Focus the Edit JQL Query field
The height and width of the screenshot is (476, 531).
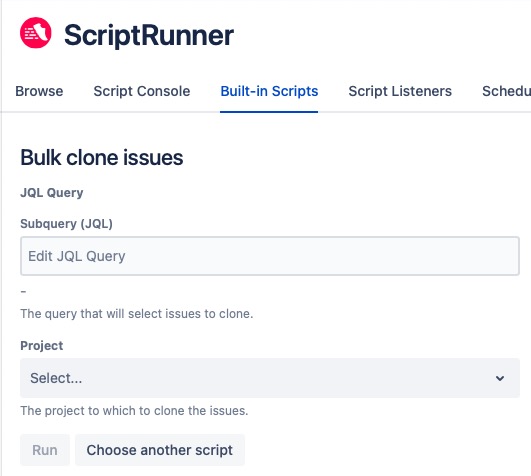(270, 256)
